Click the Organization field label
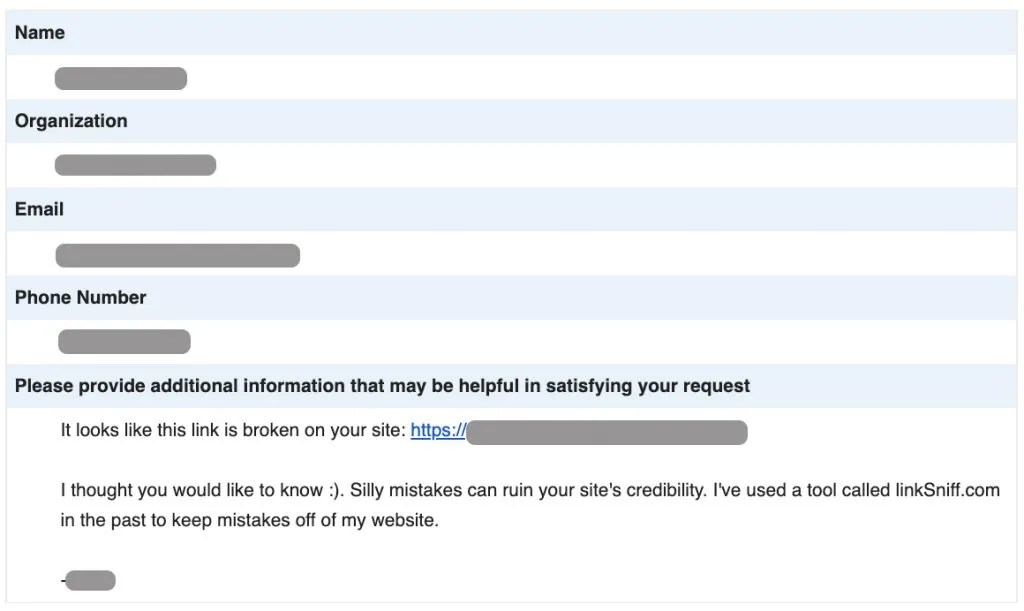Screen dimensions: 1024x611 tap(71, 121)
